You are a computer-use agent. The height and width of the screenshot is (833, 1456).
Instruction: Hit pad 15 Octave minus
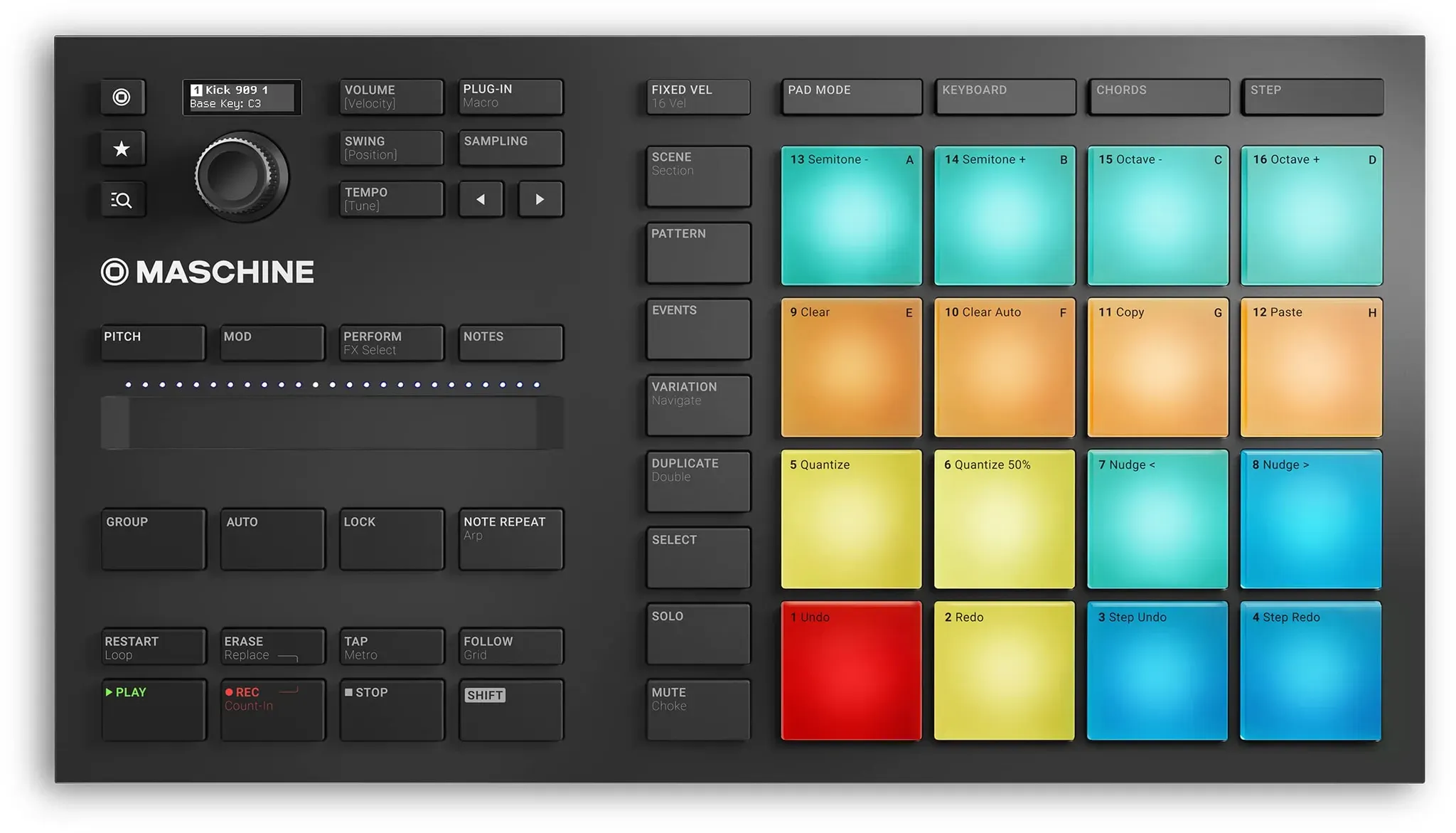pos(1158,216)
